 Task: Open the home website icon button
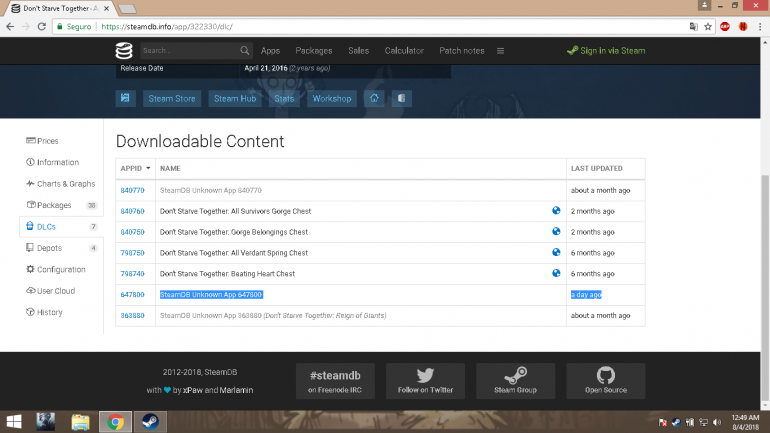pyautogui.click(x=374, y=98)
